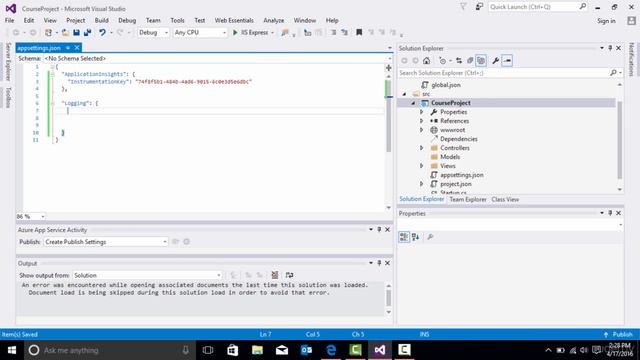
Task: Clear all output in Output window
Action: (x=275, y=275)
